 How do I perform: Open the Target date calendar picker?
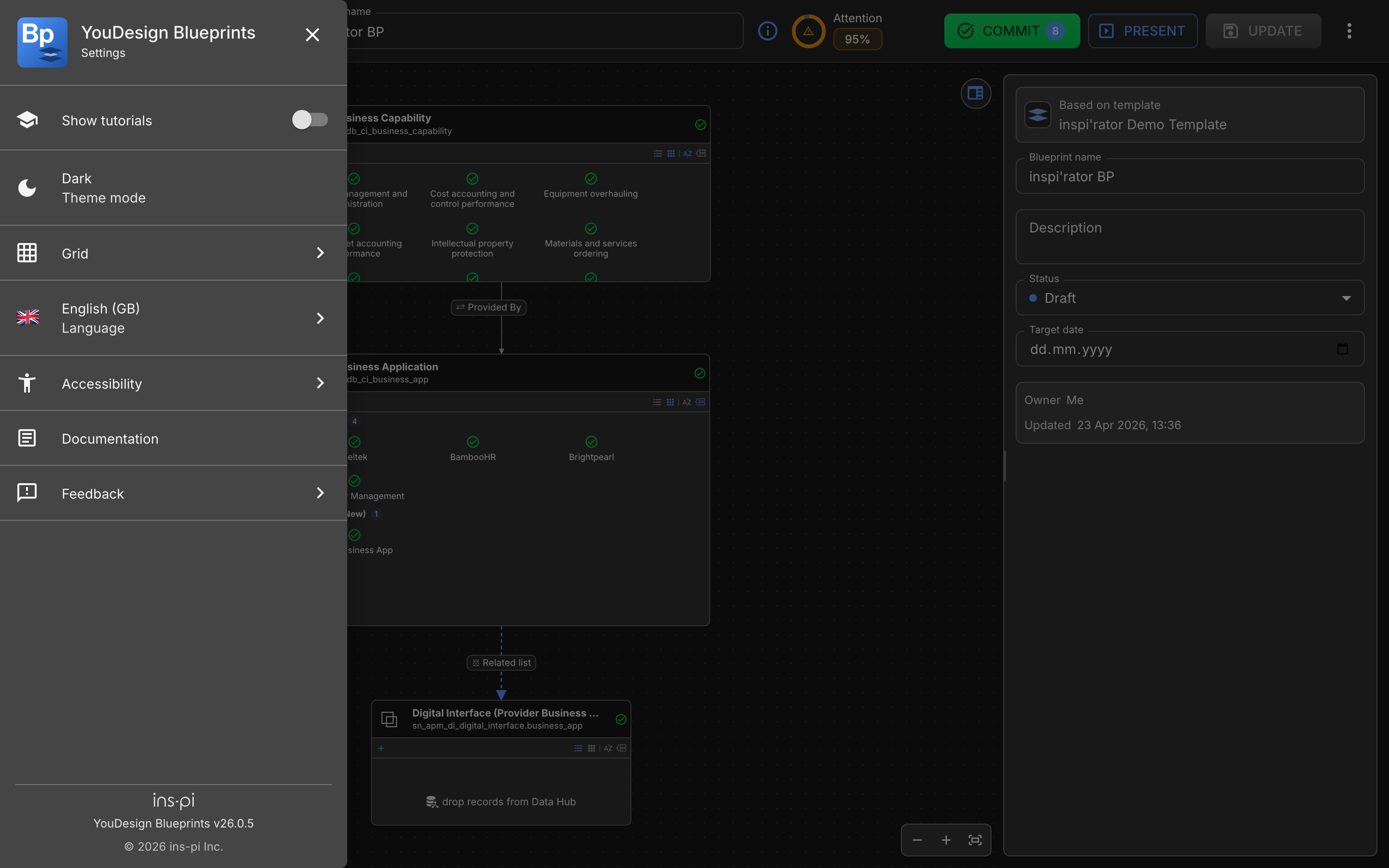click(1343, 349)
